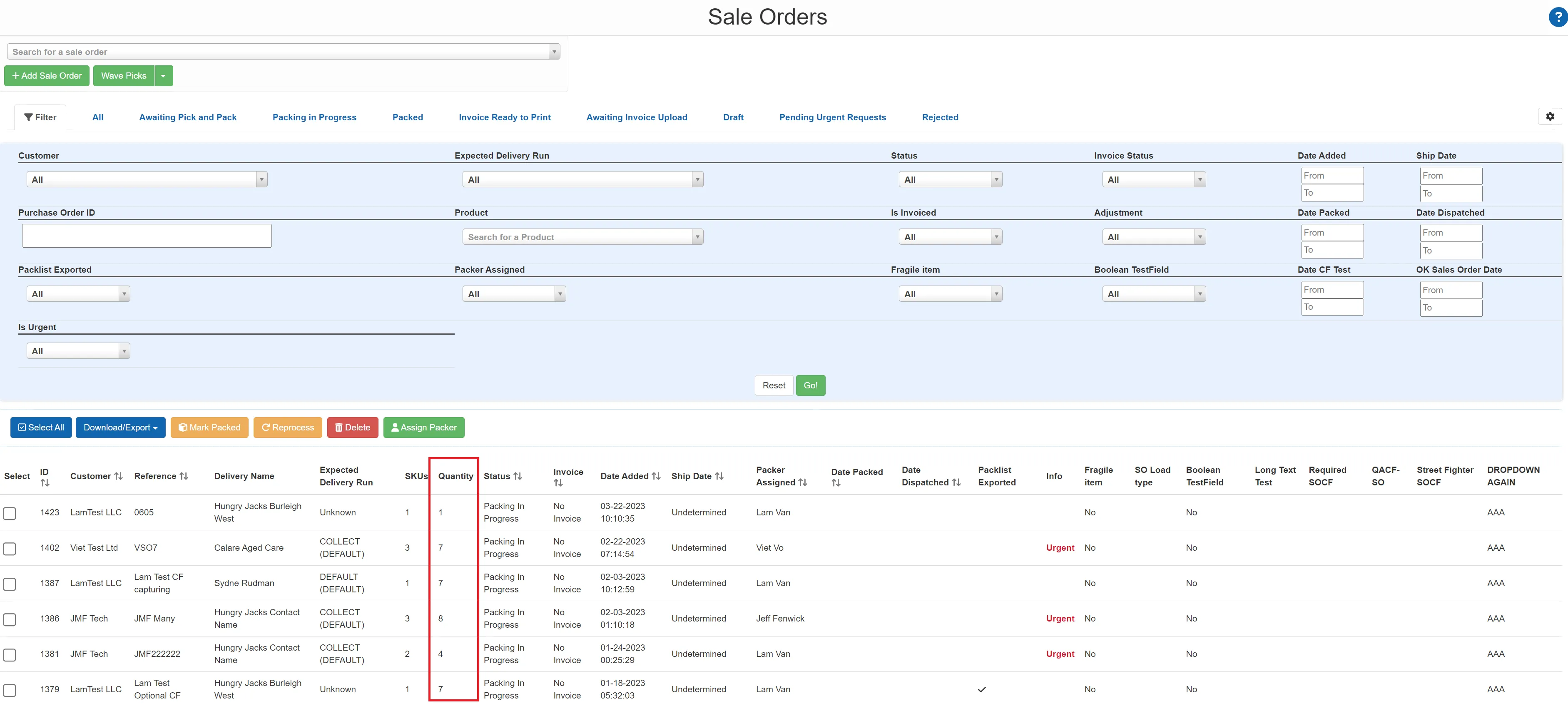Open the Status filter dropdown
This screenshot has width=1568, height=706.
click(x=950, y=179)
